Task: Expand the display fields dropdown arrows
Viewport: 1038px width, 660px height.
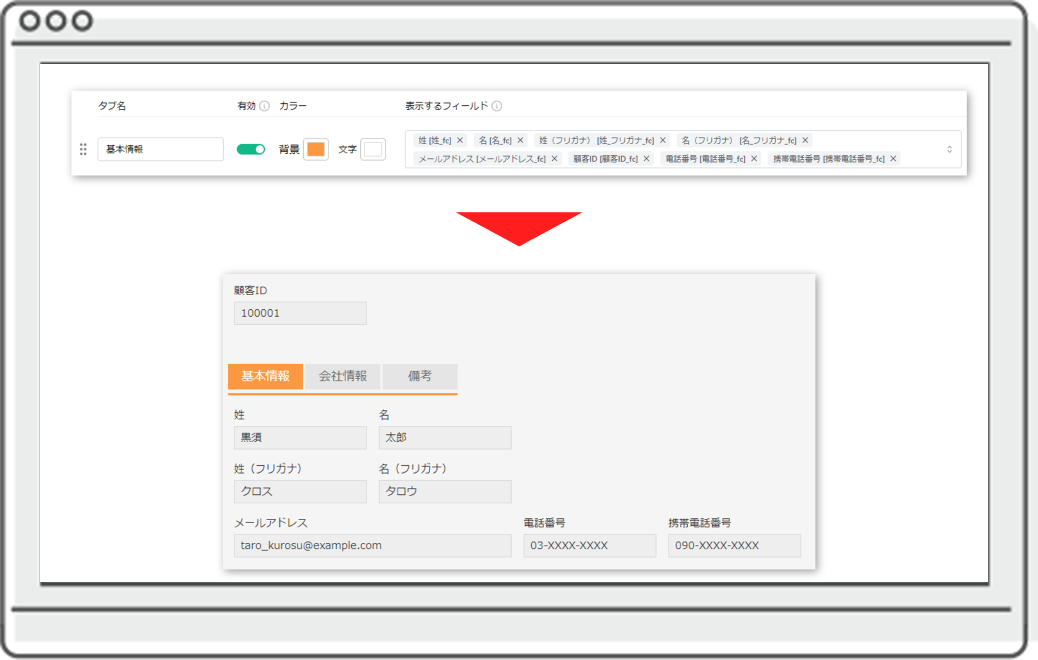Action: point(949,149)
